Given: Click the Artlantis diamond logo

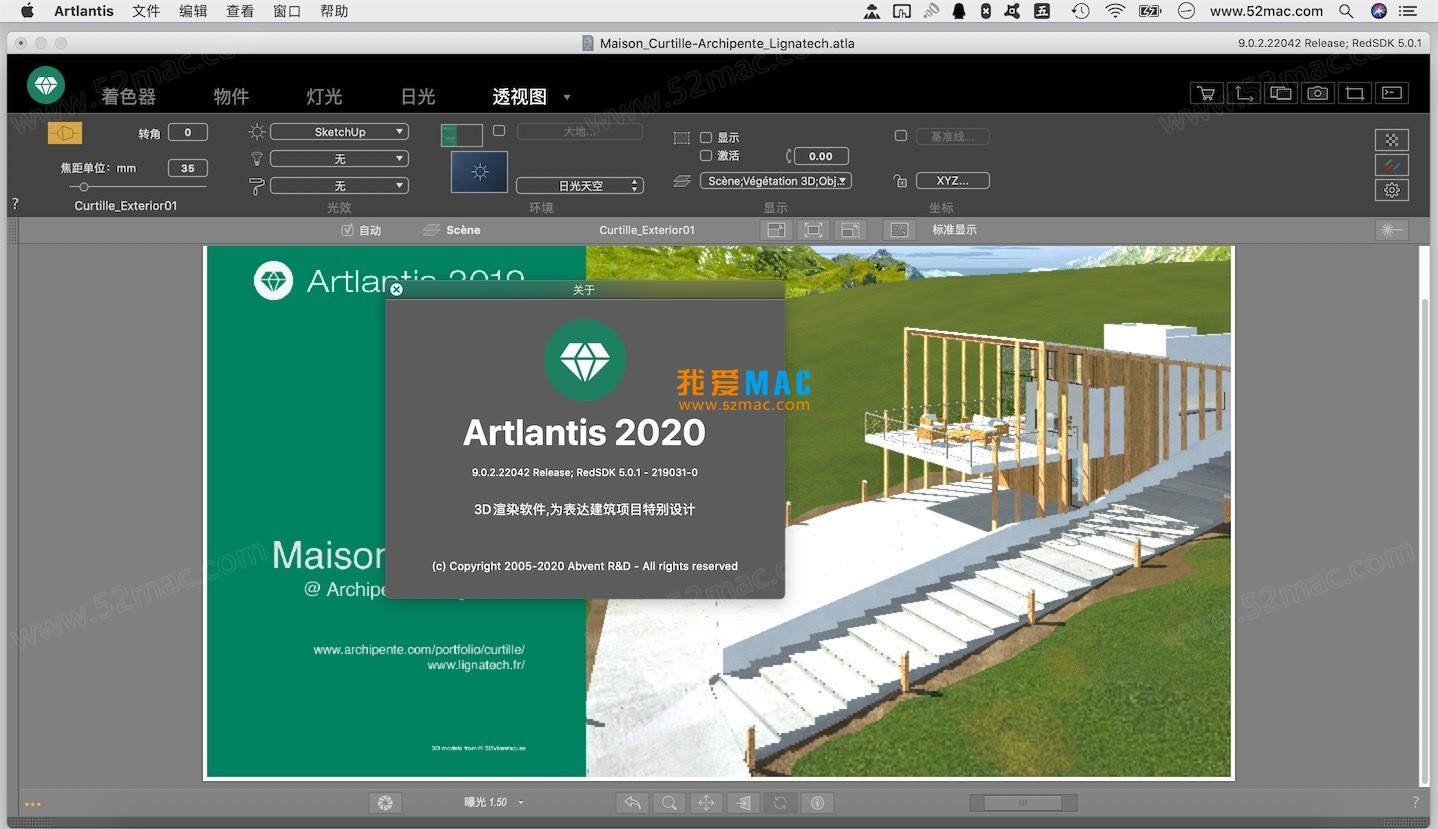Looking at the screenshot, I should pos(46,85).
